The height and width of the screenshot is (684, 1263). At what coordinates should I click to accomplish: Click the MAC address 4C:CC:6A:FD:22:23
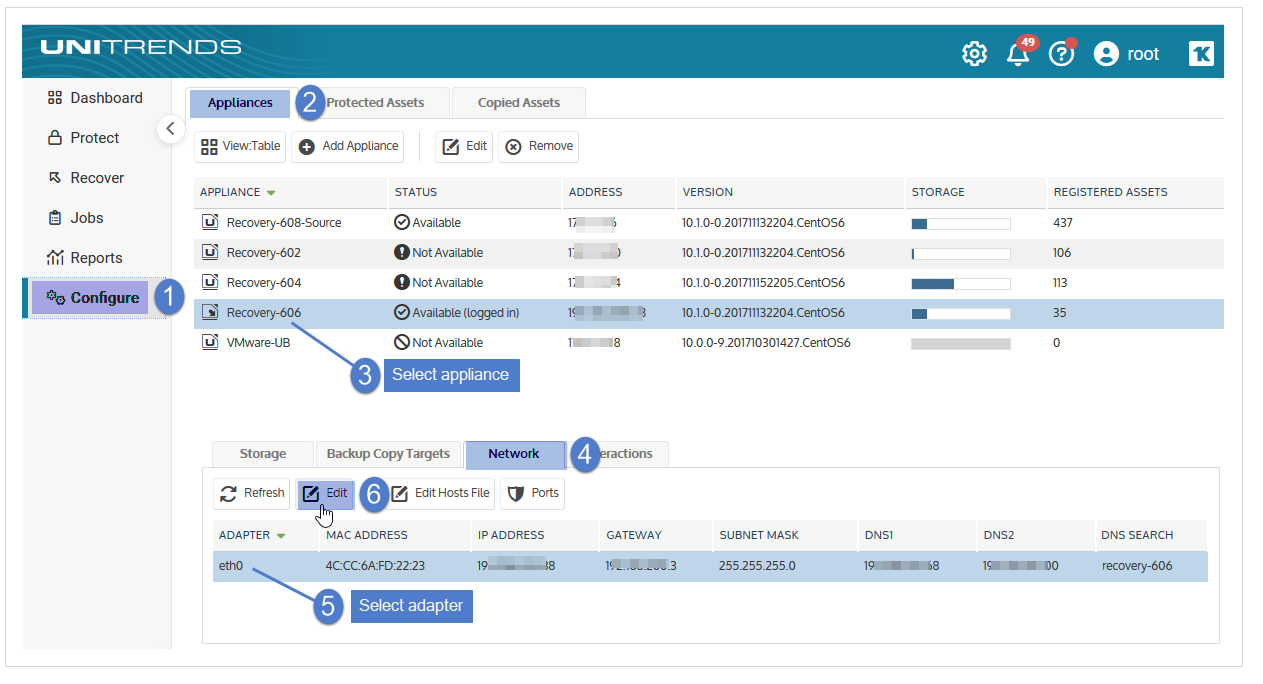[x=375, y=566]
